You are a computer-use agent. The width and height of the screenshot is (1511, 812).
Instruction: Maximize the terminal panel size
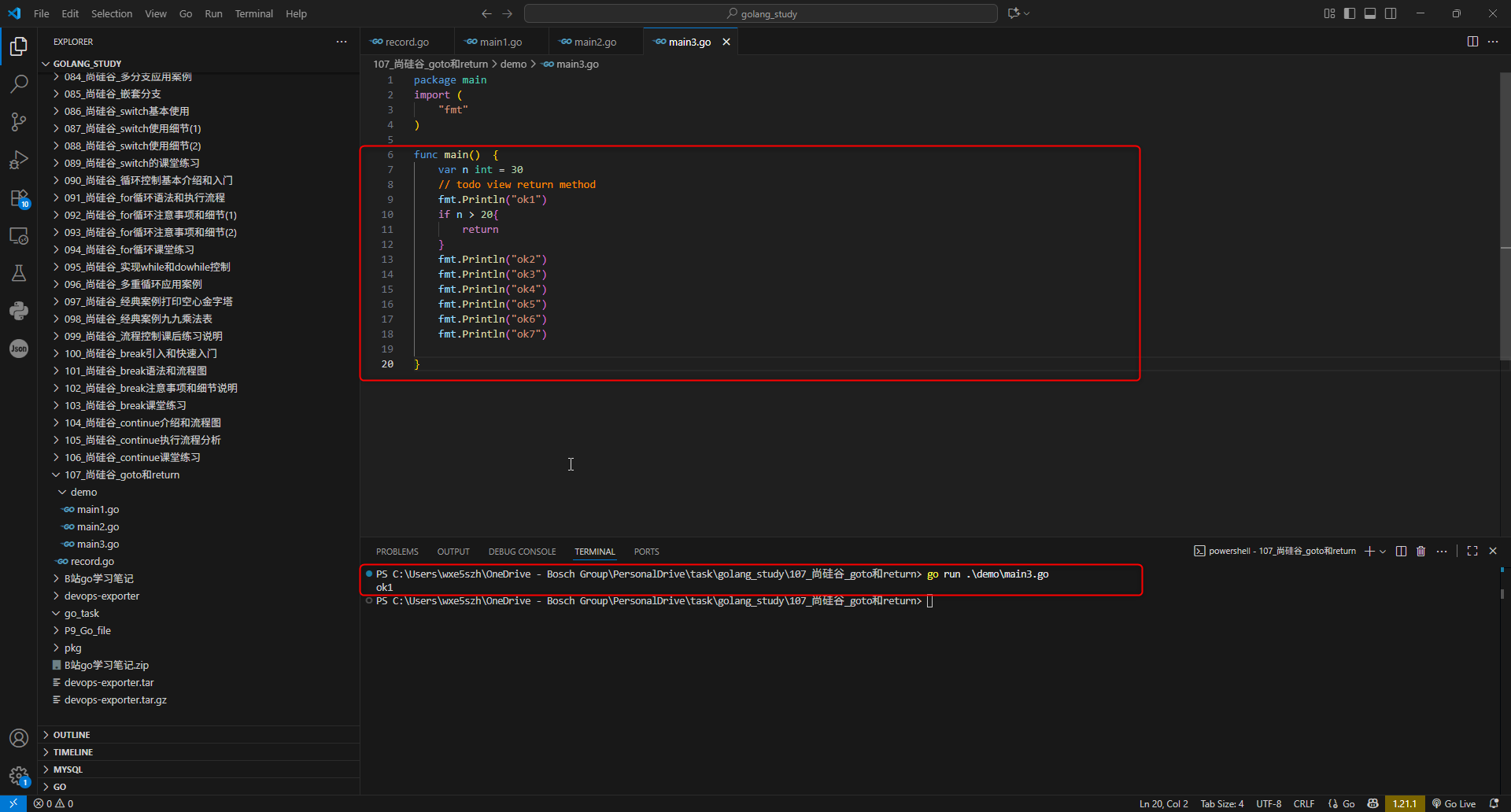point(1472,552)
